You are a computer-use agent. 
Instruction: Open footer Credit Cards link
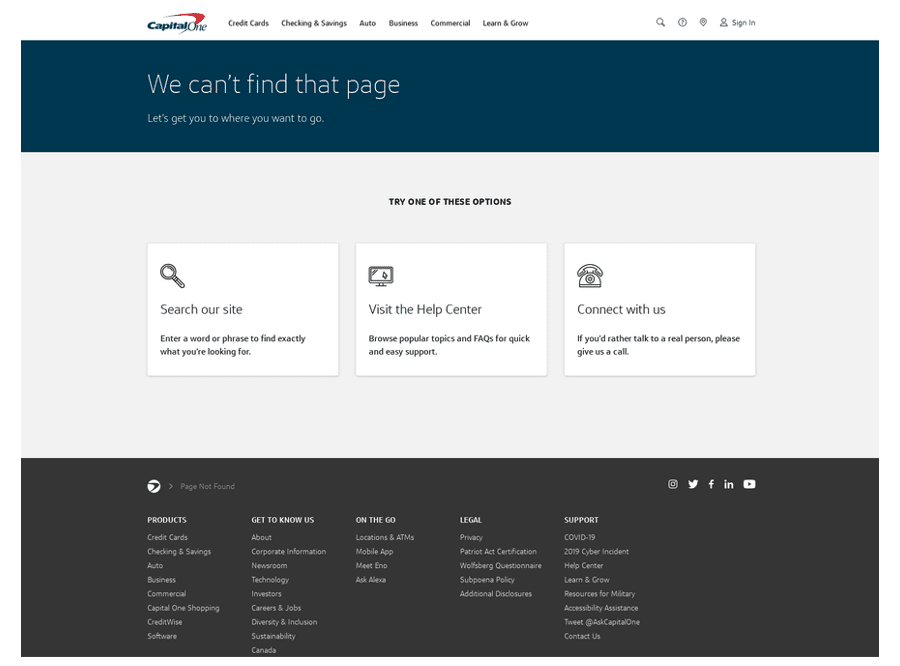click(168, 537)
